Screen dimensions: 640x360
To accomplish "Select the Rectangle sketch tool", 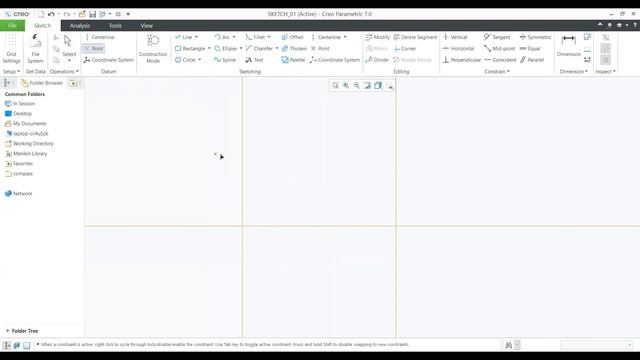I will pos(190,49).
